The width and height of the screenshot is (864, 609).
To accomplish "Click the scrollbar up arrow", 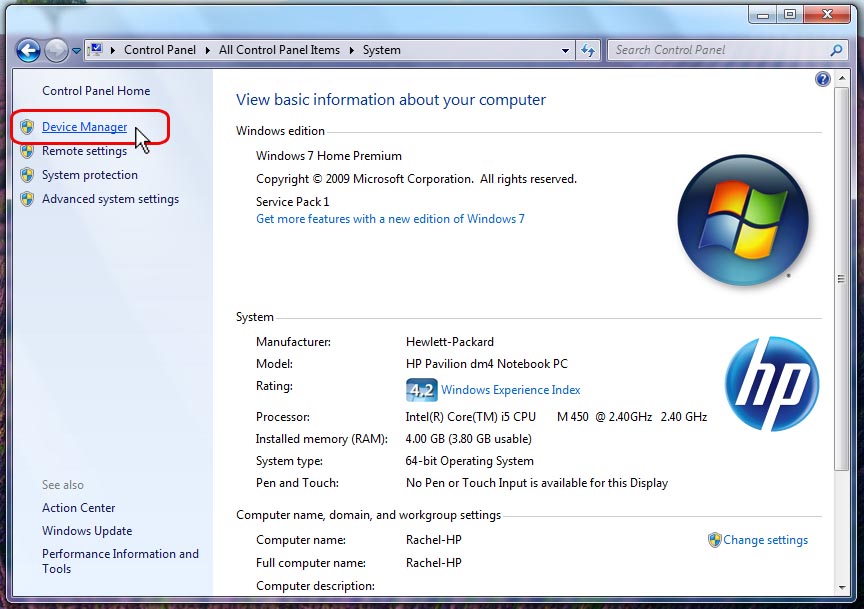I will point(841,78).
